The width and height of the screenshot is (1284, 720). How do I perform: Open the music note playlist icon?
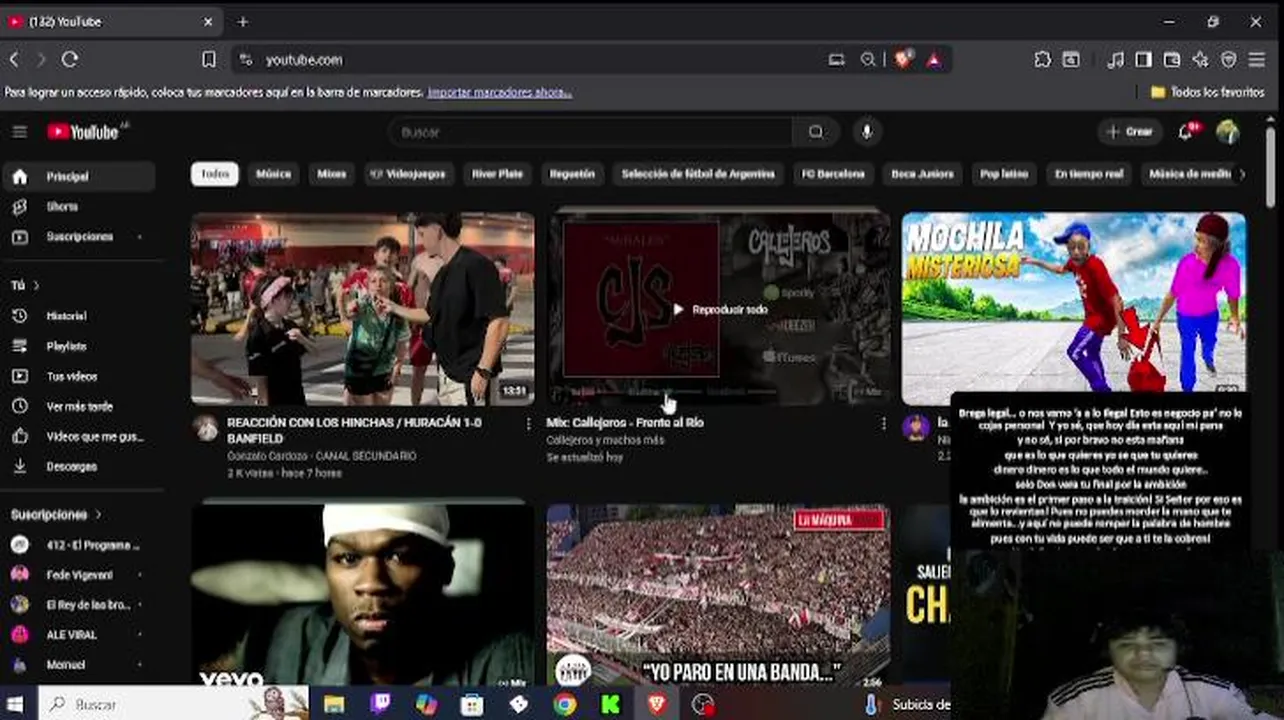(1115, 60)
